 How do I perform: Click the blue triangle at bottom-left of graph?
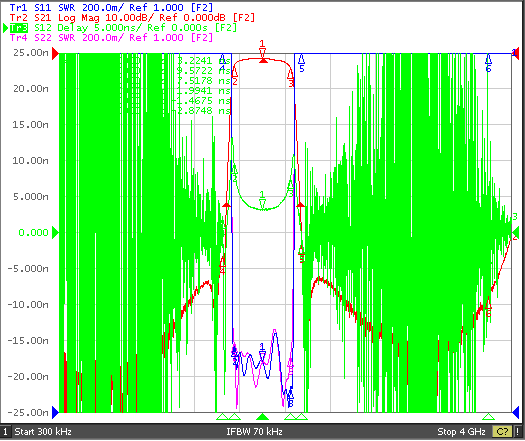[x=56, y=413]
